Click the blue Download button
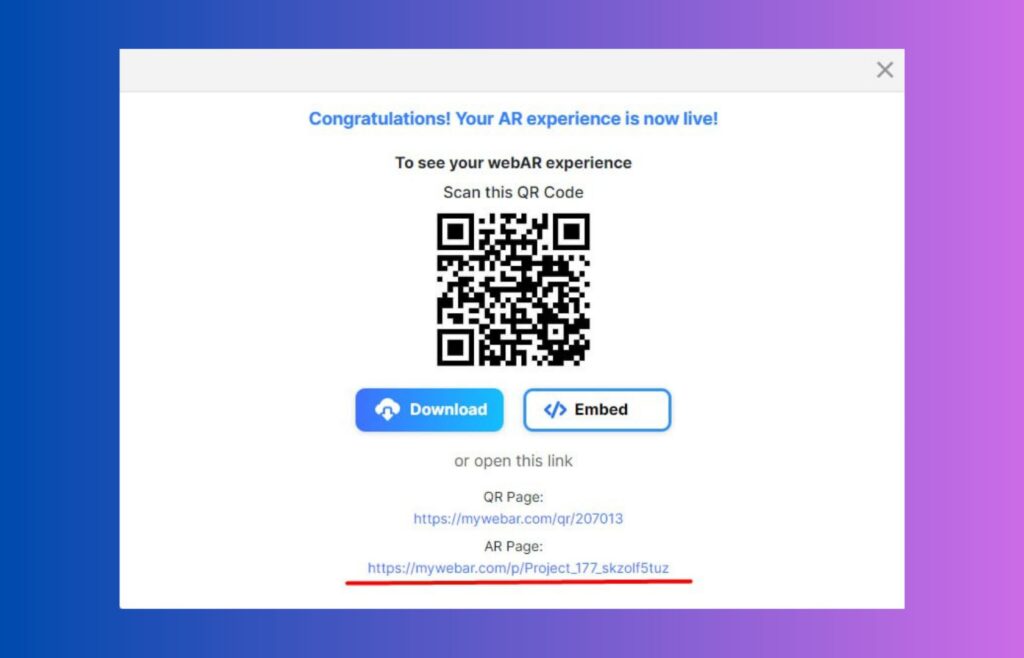This screenshot has height=658, width=1024. (429, 410)
